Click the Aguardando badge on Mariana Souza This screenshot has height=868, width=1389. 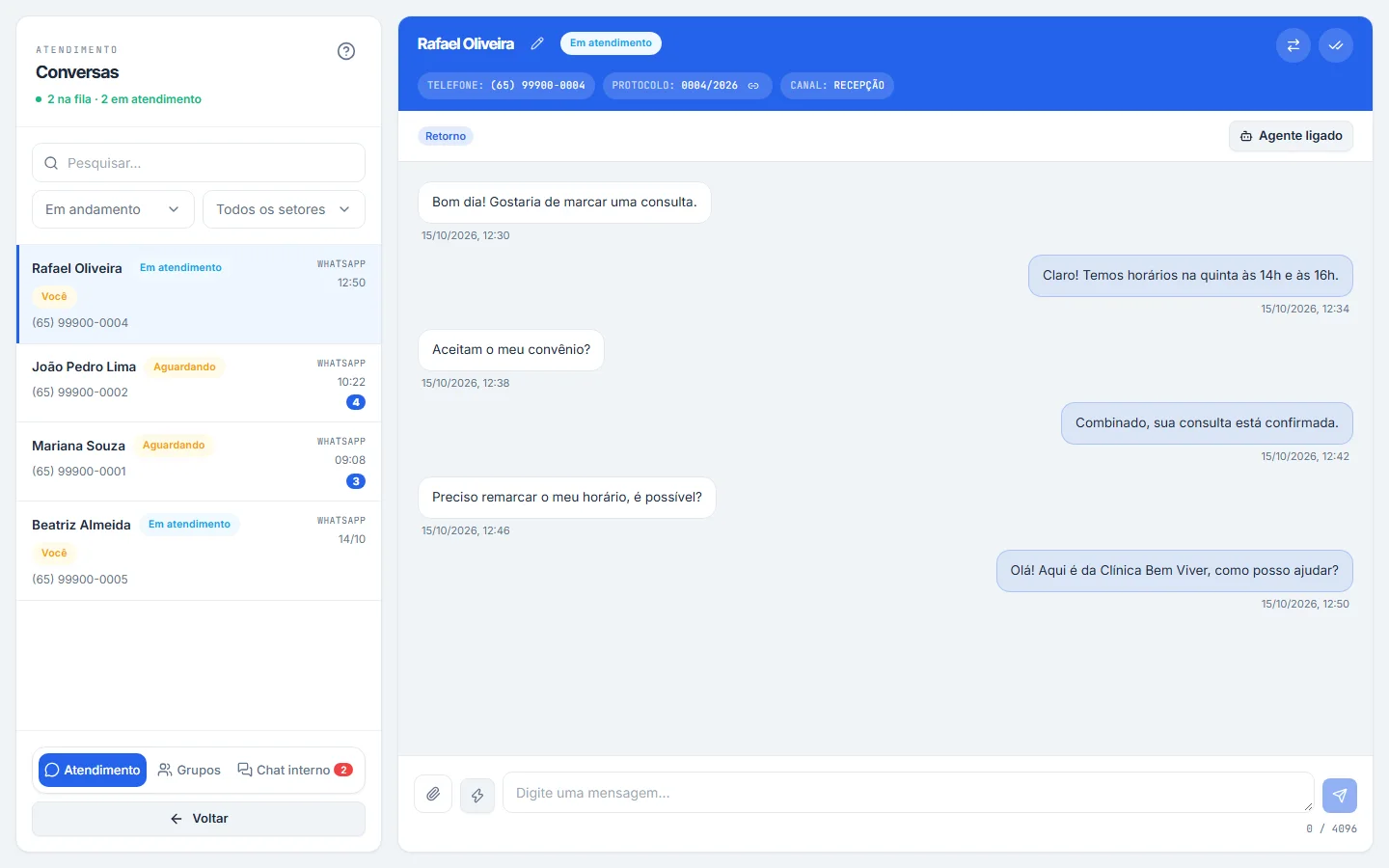coord(174,446)
